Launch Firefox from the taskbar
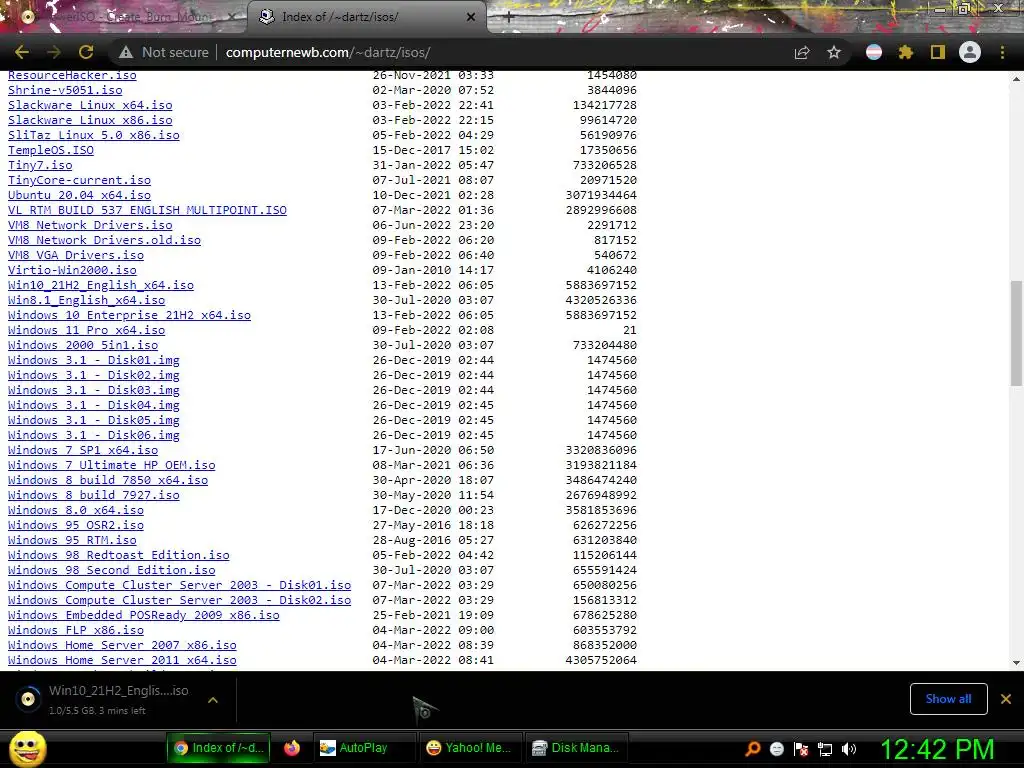Screen dimensions: 1024x768 point(292,748)
